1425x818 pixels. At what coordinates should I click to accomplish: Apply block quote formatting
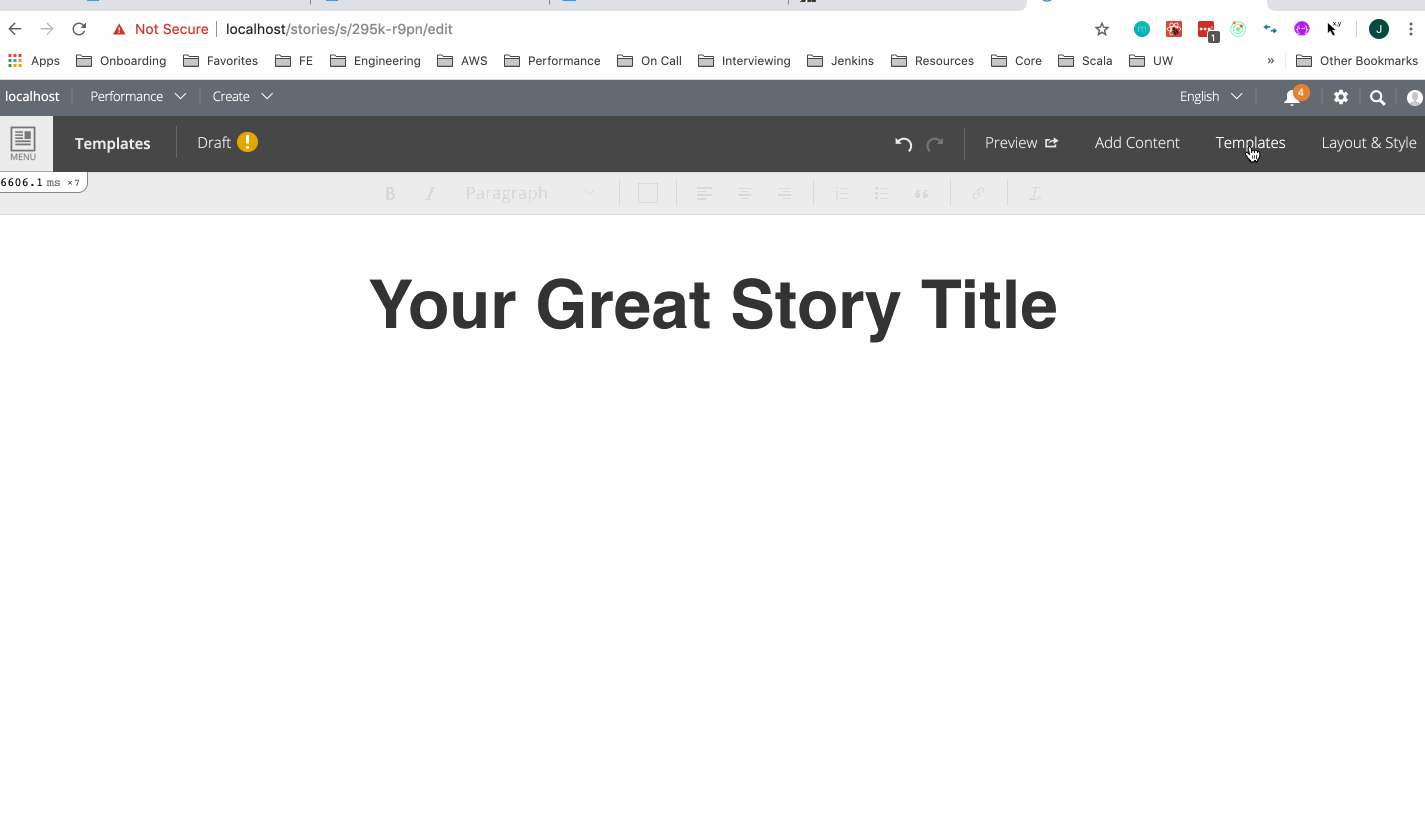[921, 193]
